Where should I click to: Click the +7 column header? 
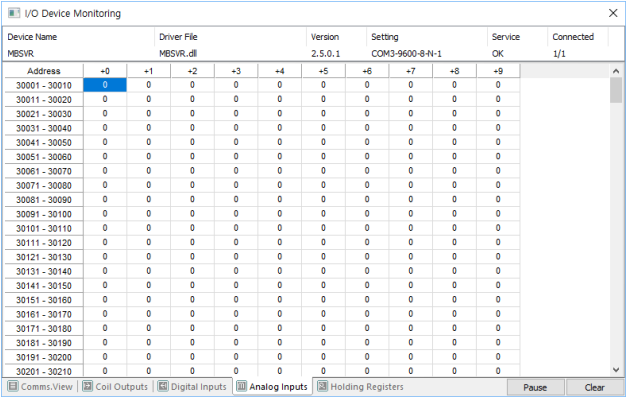(x=411, y=71)
